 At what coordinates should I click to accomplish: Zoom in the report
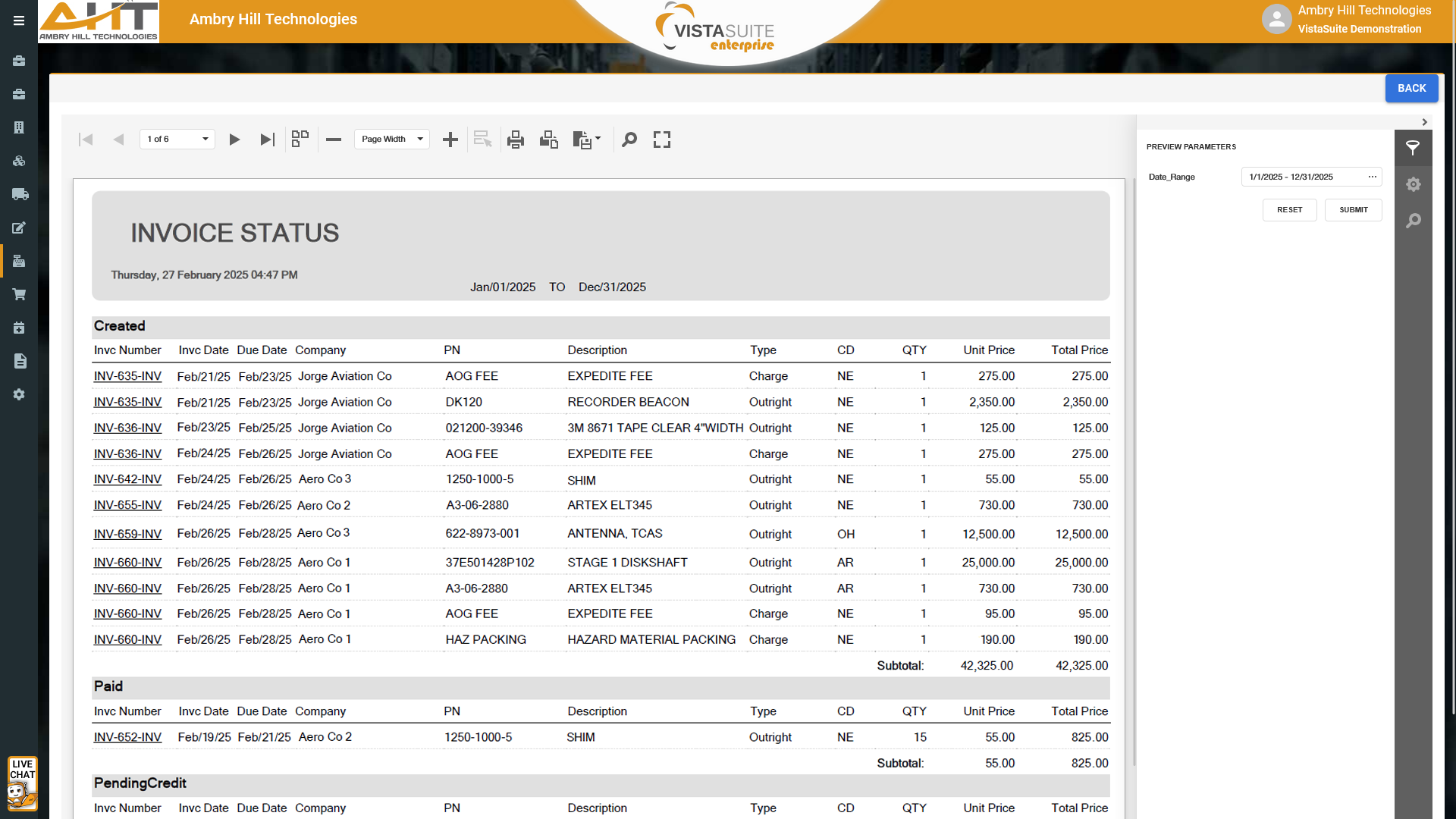(x=450, y=140)
